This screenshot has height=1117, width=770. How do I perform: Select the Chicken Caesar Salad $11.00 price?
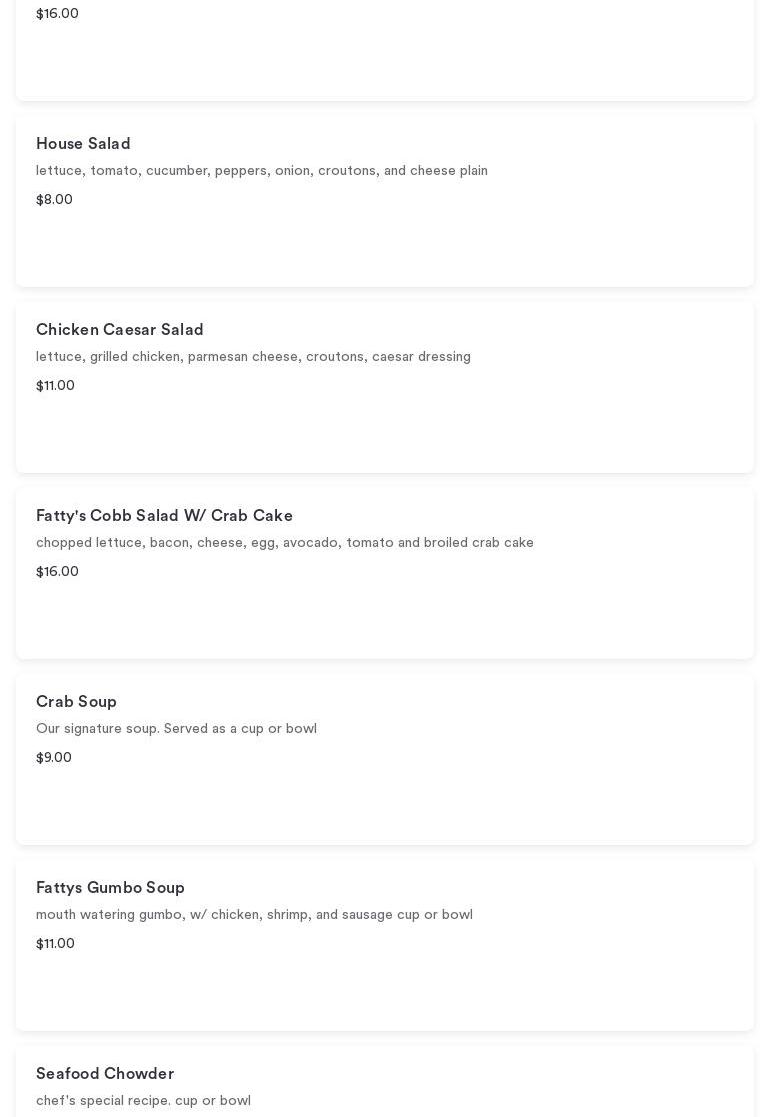(x=55, y=386)
